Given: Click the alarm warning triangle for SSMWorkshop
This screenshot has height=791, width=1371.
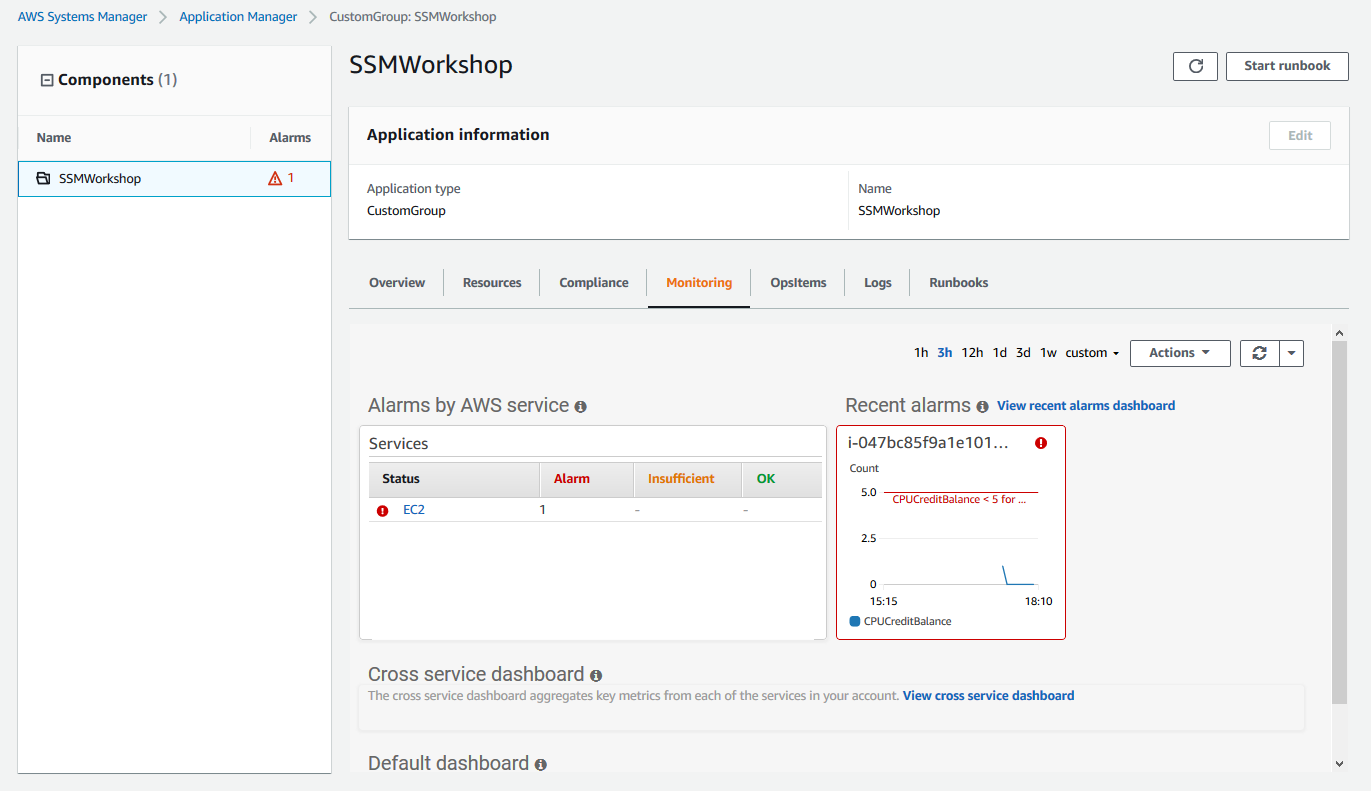Looking at the screenshot, I should point(275,179).
